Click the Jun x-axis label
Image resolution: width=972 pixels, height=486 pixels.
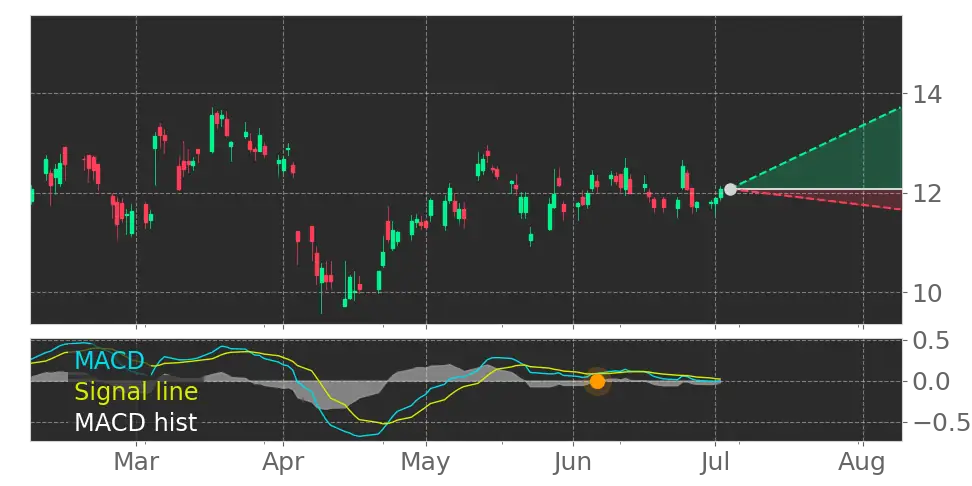click(573, 462)
